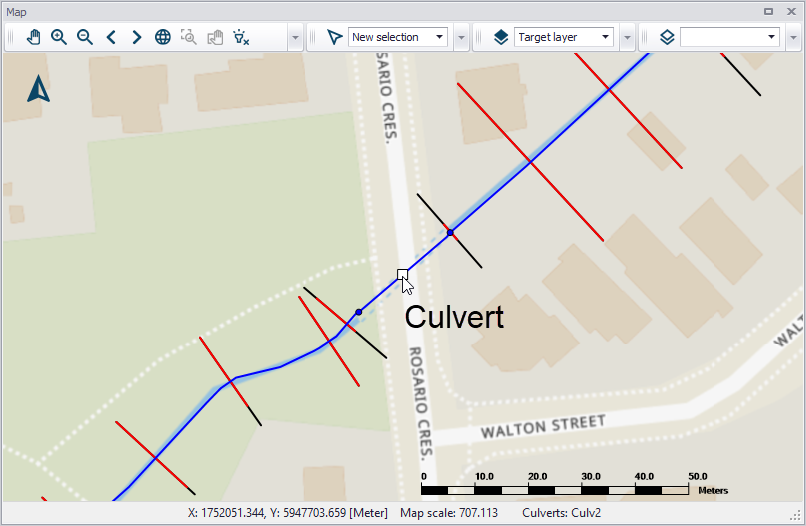This screenshot has height=526, width=806.
Task: Click the X, Y coordinate readout
Action: pyautogui.click(x=288, y=513)
